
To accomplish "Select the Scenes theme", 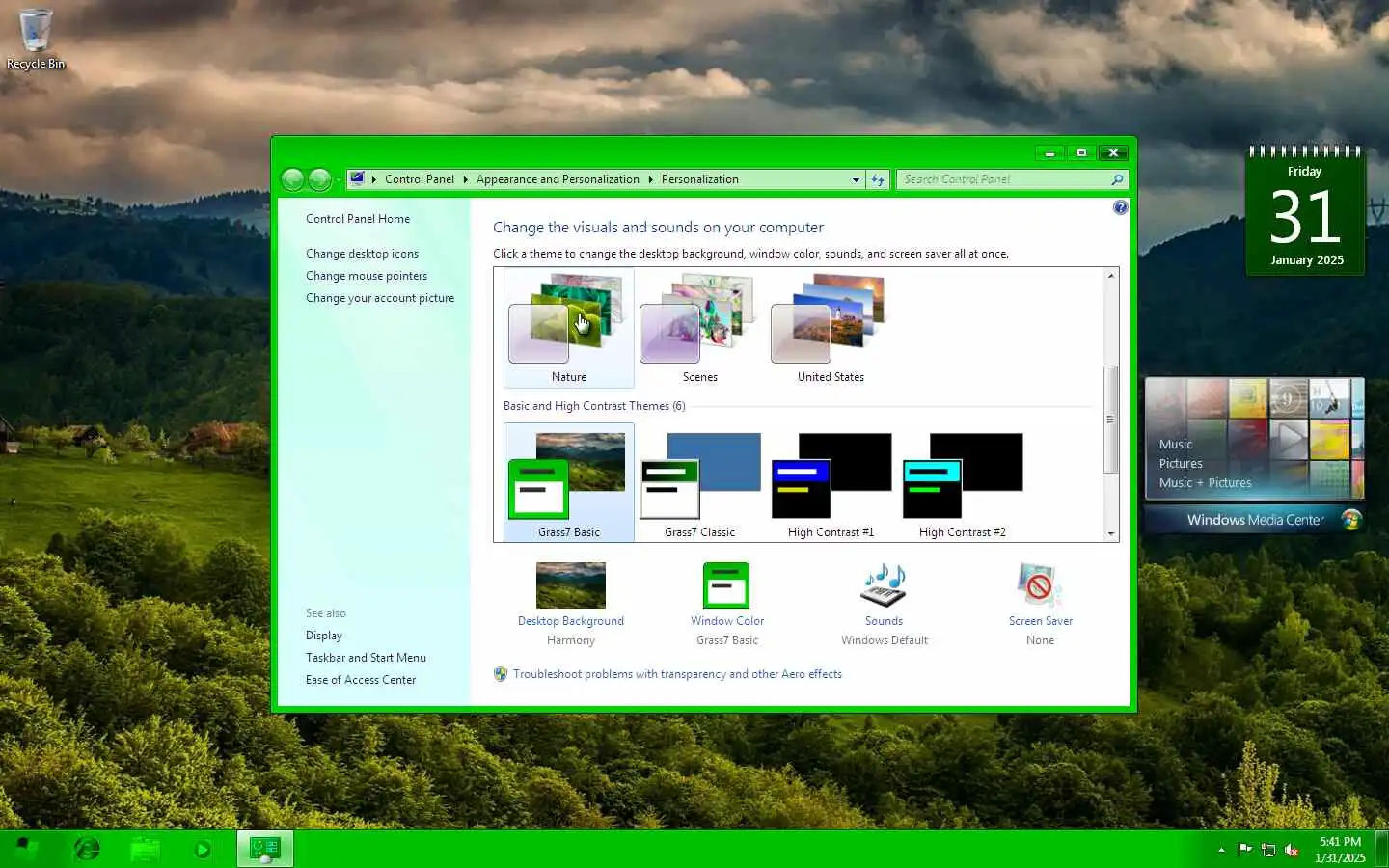I will (700, 328).
